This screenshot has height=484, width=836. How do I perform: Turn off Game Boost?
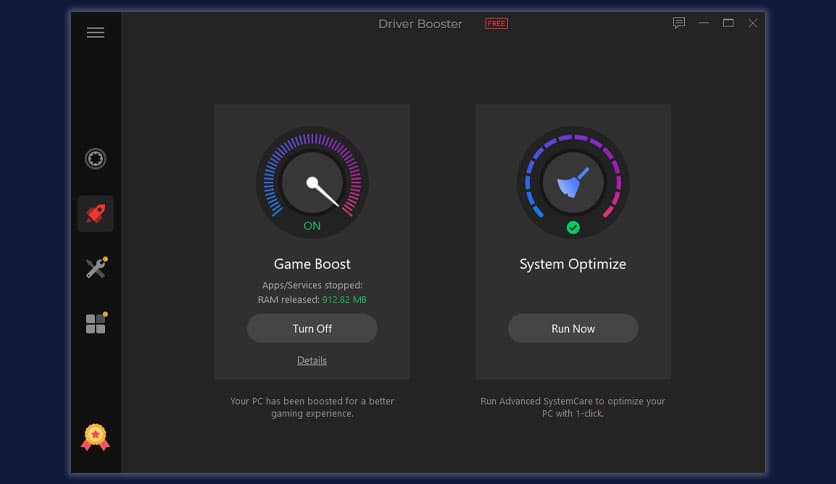[312, 328]
